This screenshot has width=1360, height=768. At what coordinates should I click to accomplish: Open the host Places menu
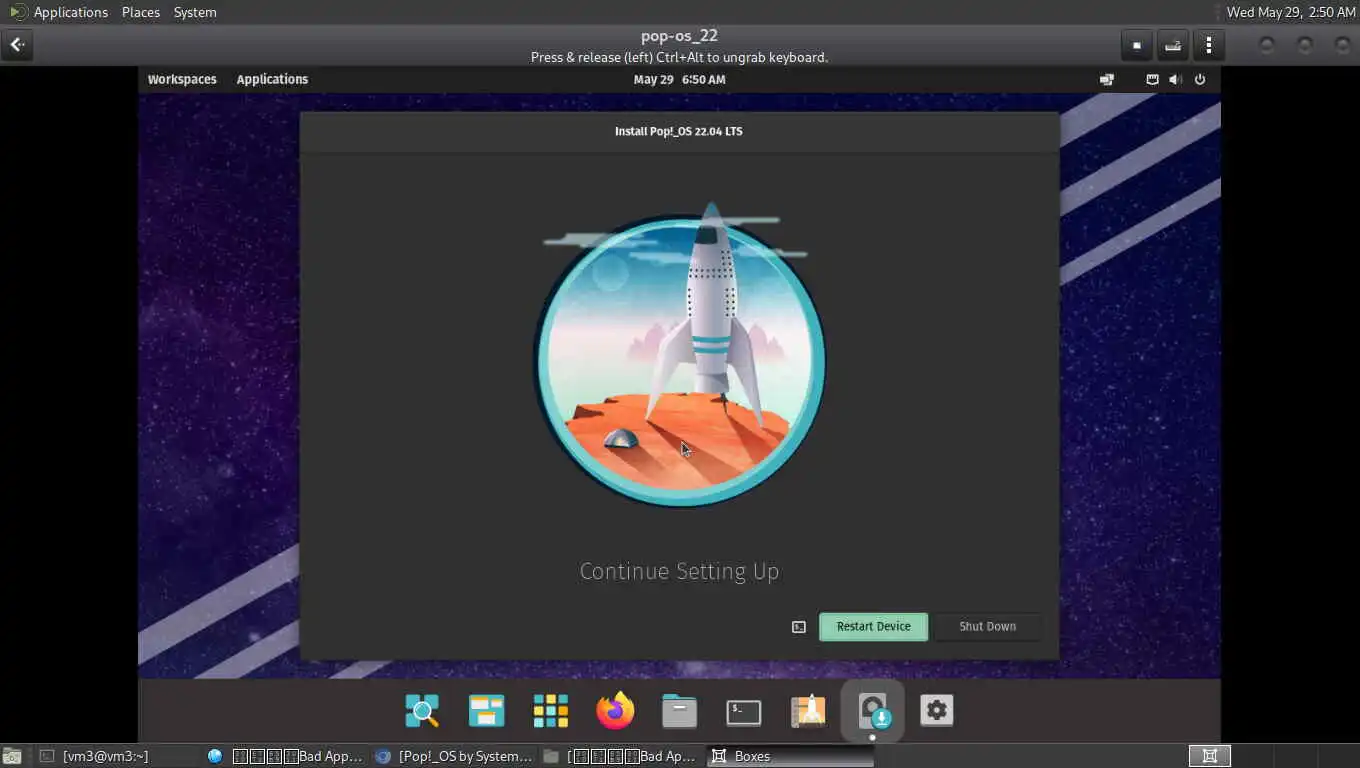point(141,12)
